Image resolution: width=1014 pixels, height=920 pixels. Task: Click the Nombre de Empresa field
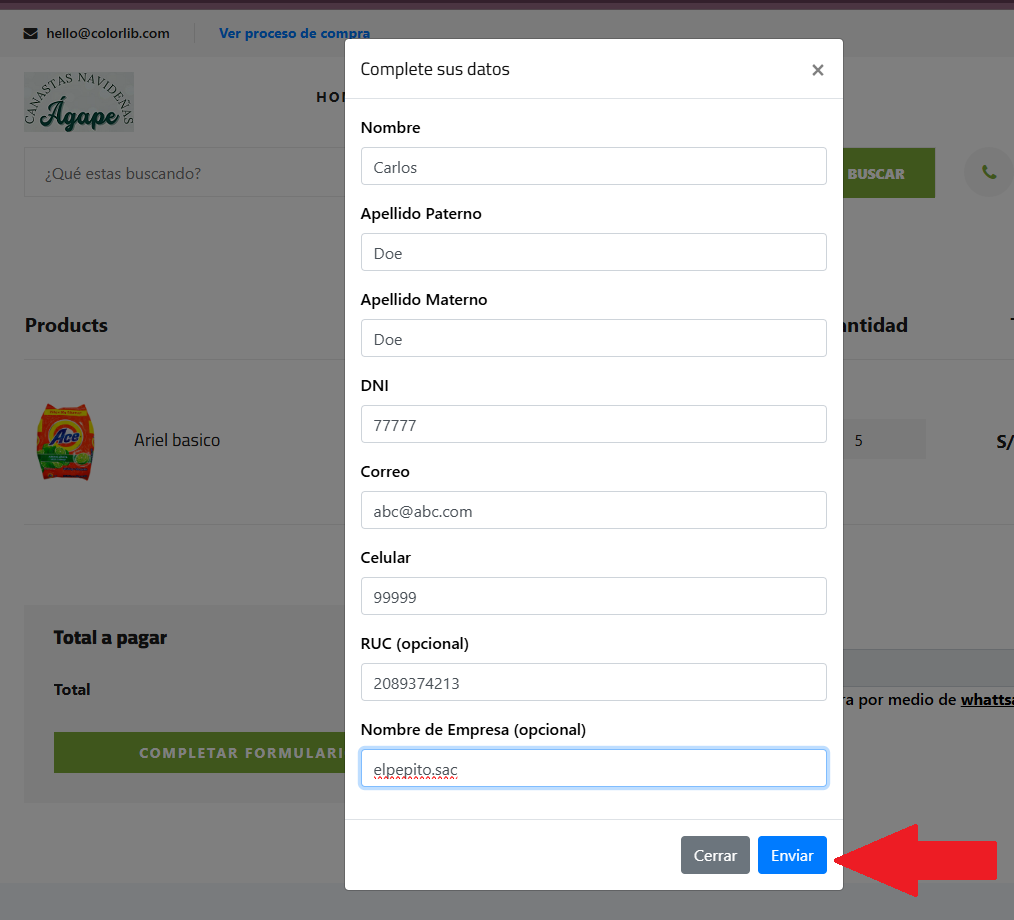click(x=593, y=769)
